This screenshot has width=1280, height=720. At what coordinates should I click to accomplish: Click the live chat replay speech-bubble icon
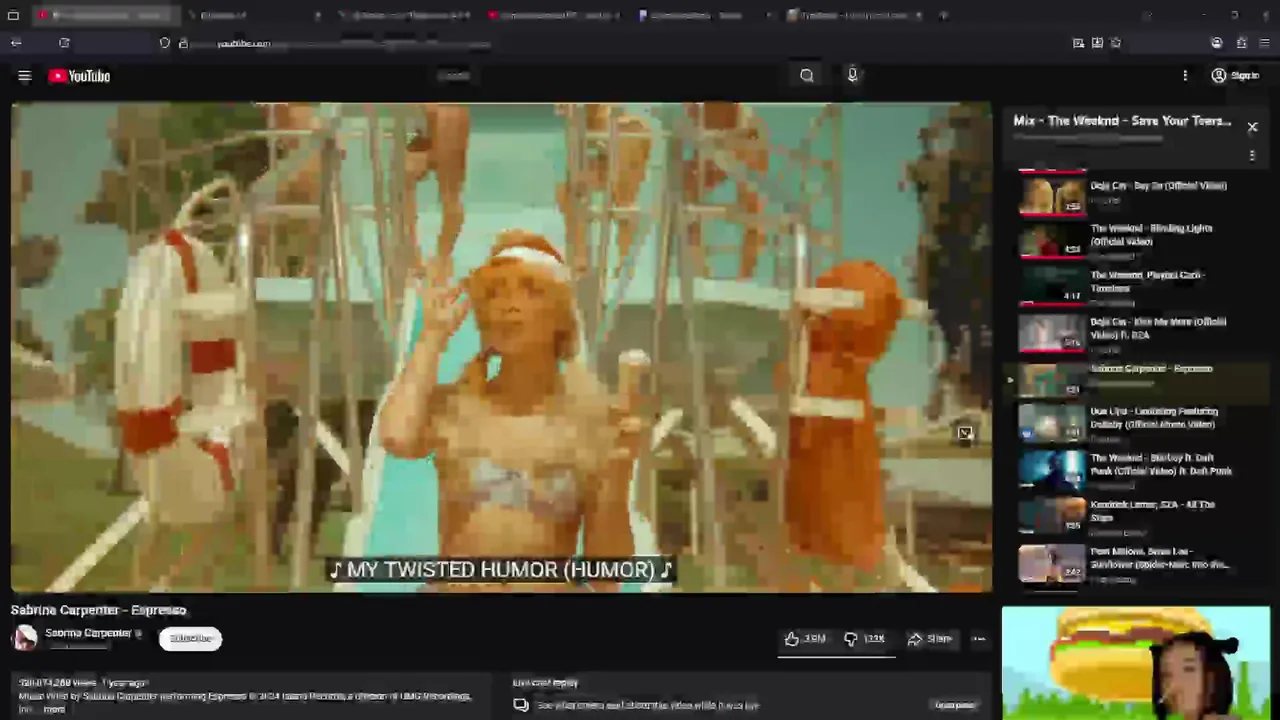[x=521, y=705]
